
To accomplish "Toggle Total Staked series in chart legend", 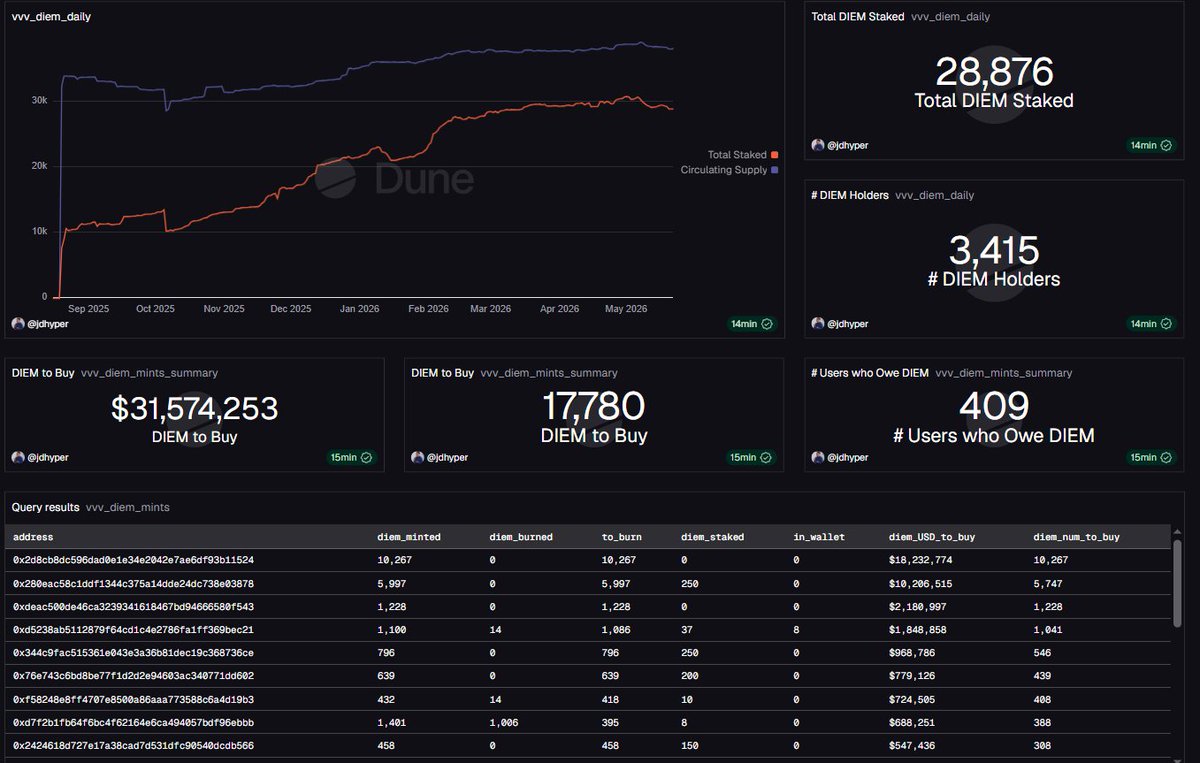I will tap(742, 155).
